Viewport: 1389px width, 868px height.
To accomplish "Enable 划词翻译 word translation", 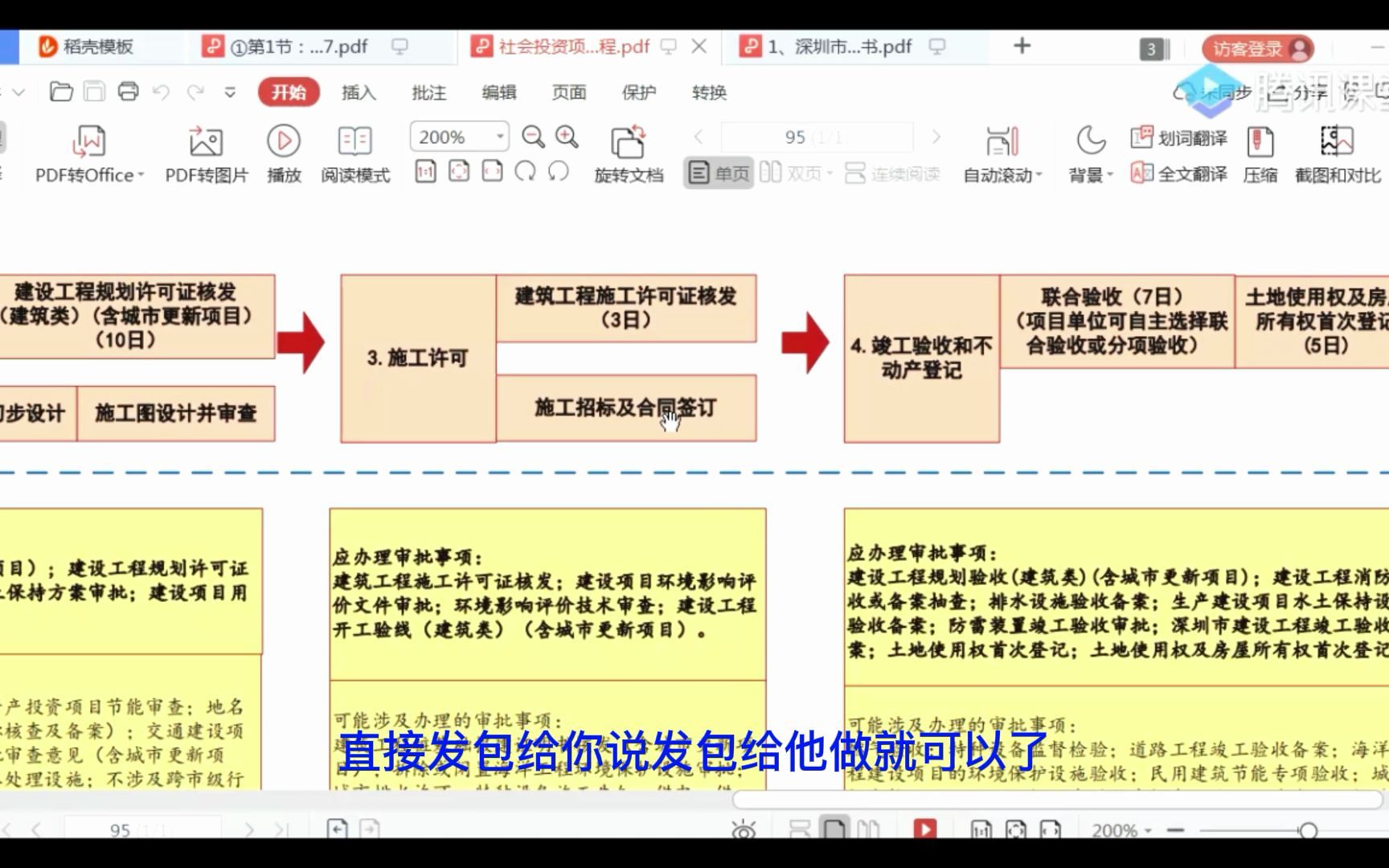I will coord(1178,138).
